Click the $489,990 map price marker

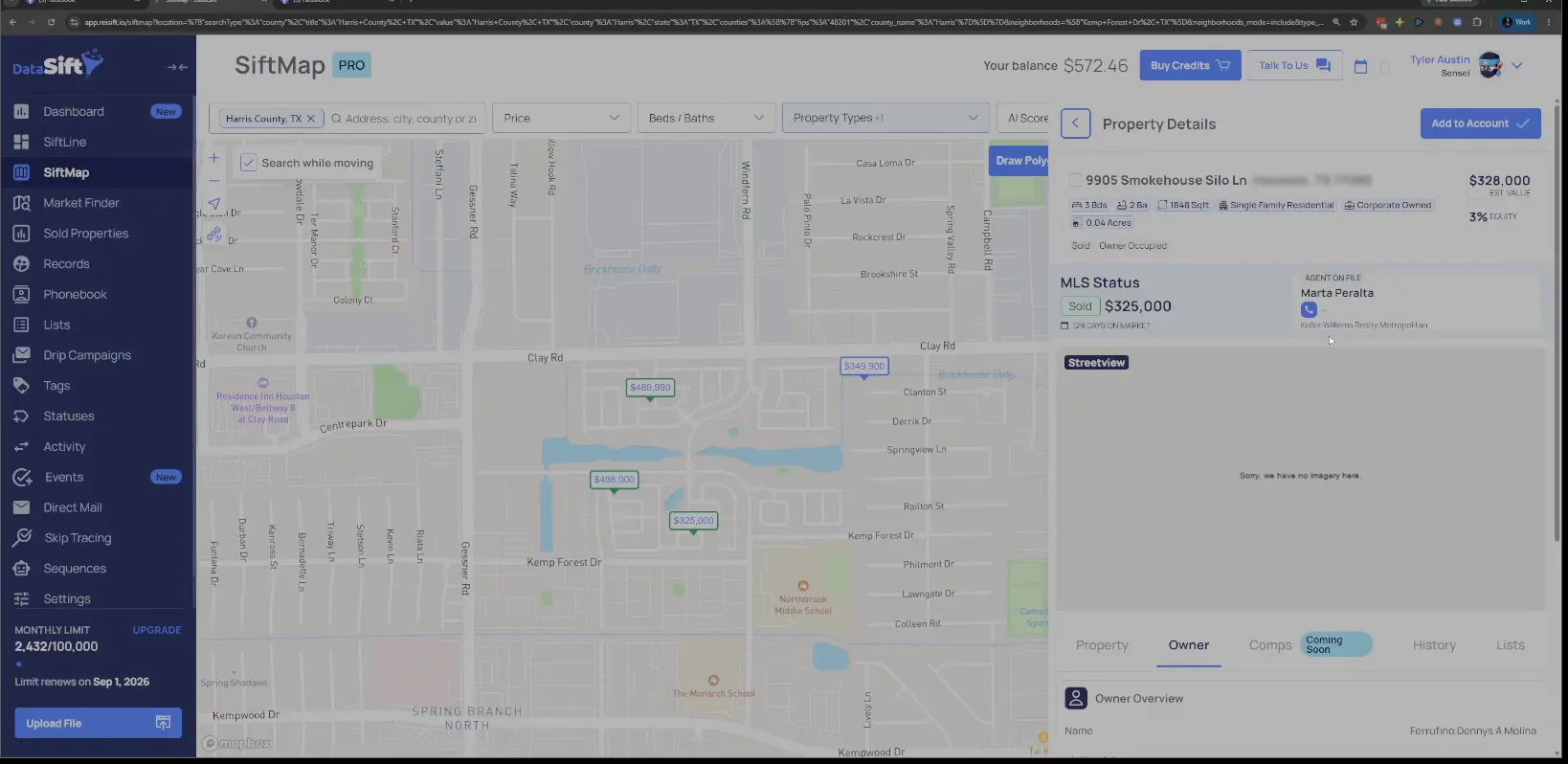(650, 388)
